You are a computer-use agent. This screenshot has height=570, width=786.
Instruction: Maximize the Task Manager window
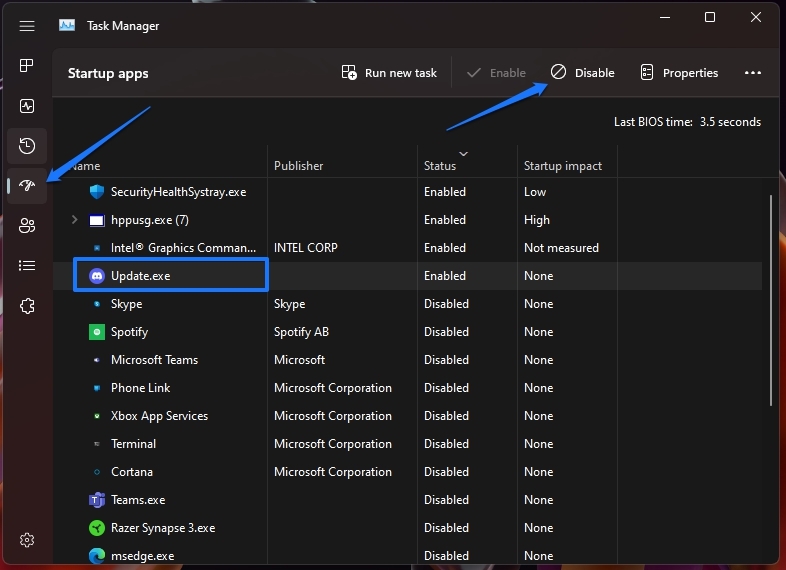710,18
